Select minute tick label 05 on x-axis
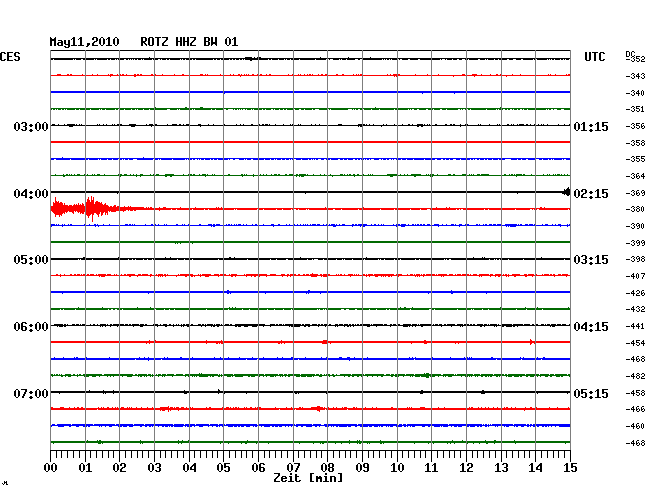 pos(223,468)
